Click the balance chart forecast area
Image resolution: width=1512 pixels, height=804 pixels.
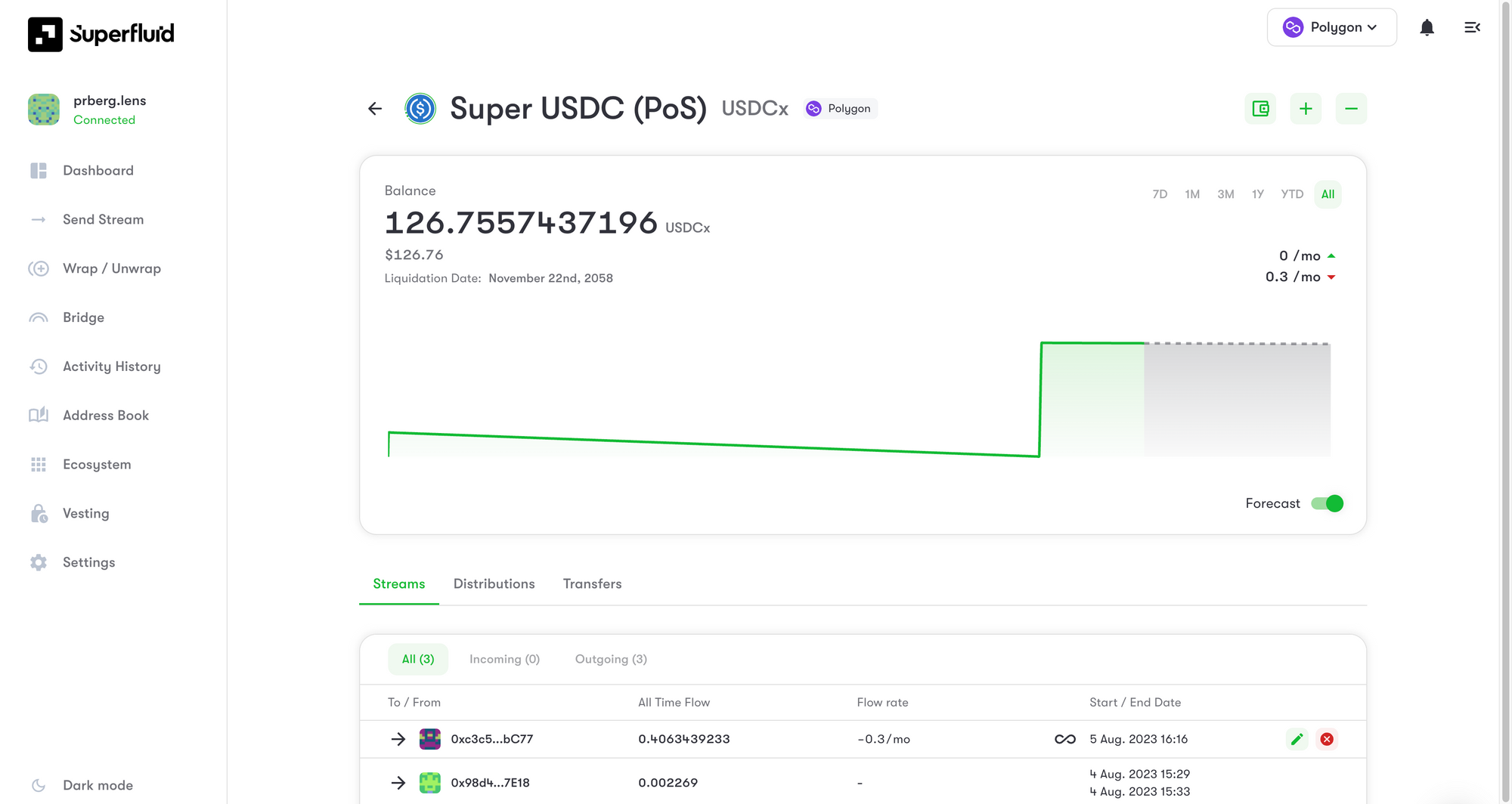[1238, 400]
